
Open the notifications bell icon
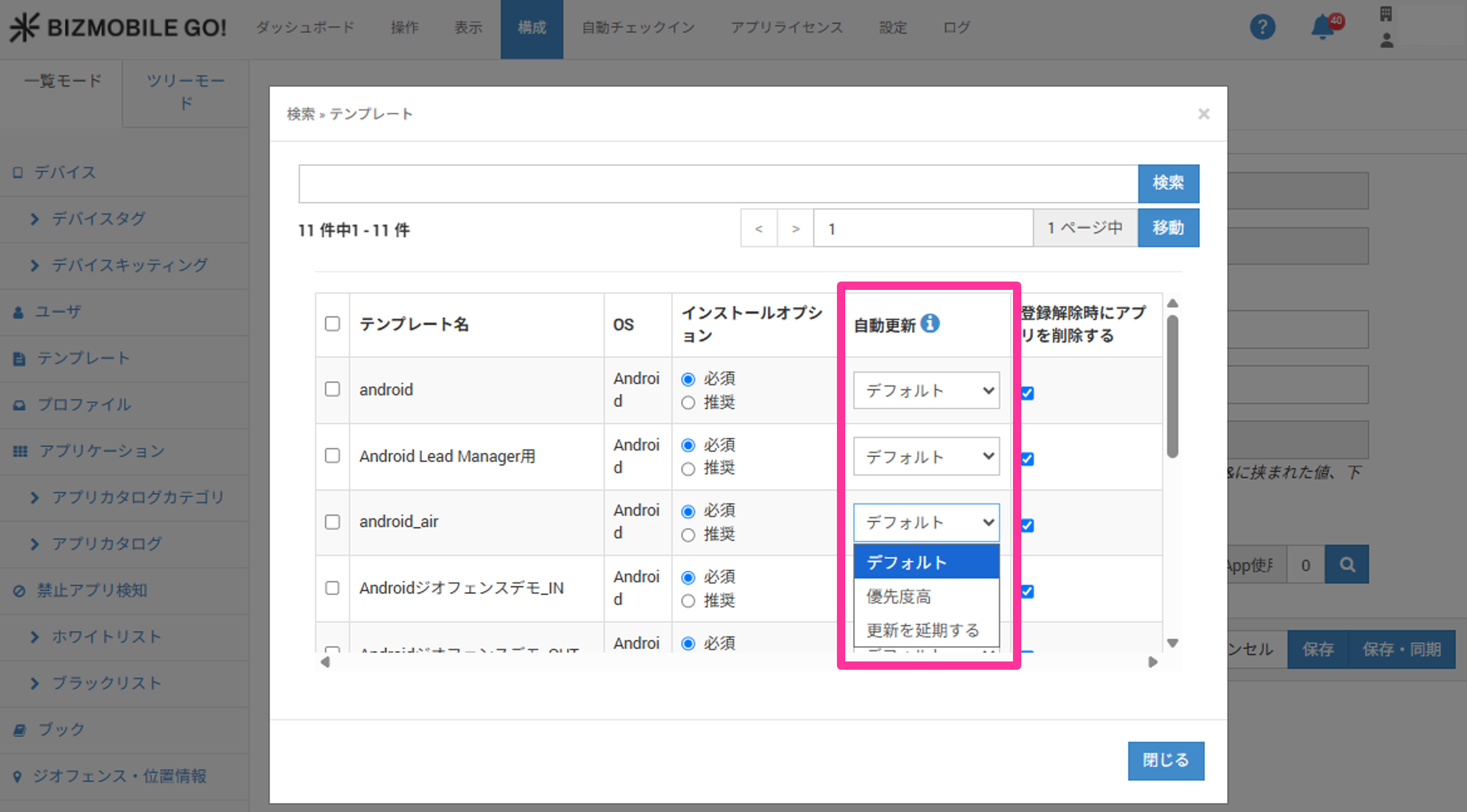pyautogui.click(x=1323, y=27)
